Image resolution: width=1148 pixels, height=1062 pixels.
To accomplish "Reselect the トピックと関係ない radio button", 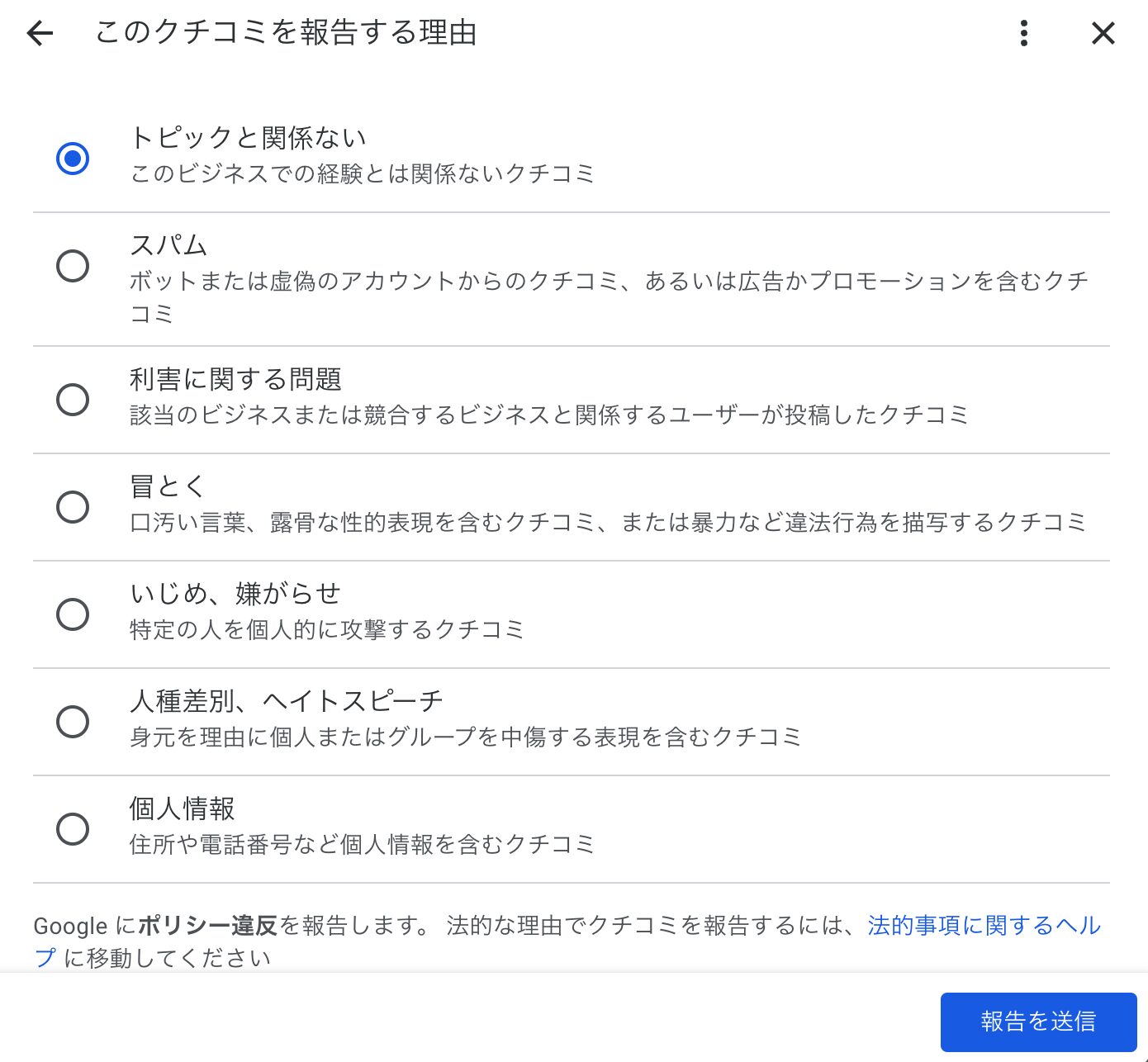I will tap(73, 159).
